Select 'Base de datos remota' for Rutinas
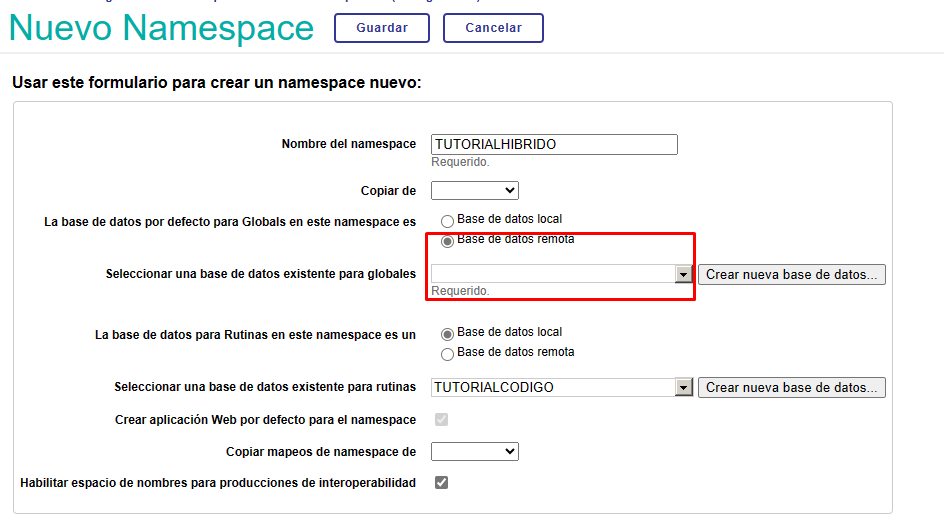This screenshot has width=944, height=514. click(x=447, y=353)
